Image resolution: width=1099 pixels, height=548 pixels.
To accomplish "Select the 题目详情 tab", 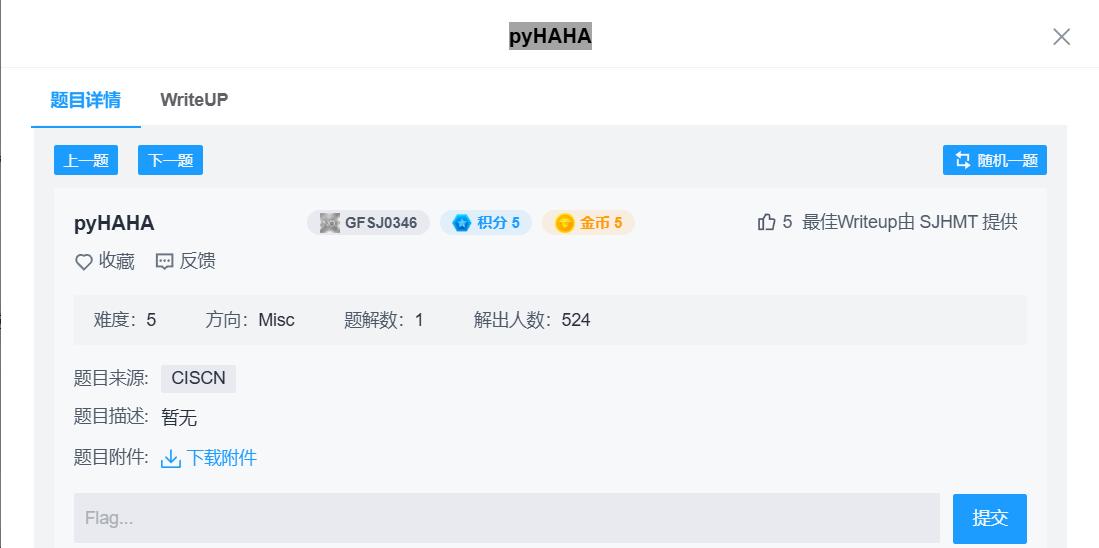I will click(86, 100).
